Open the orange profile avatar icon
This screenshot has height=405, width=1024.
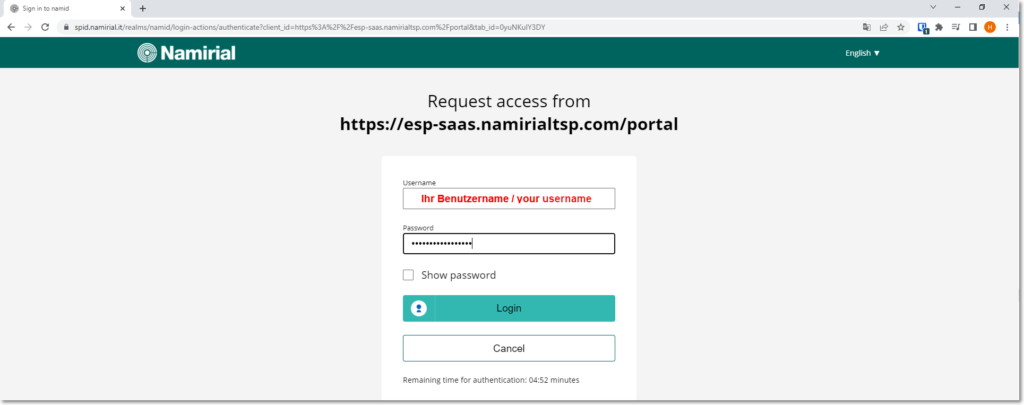[990, 27]
